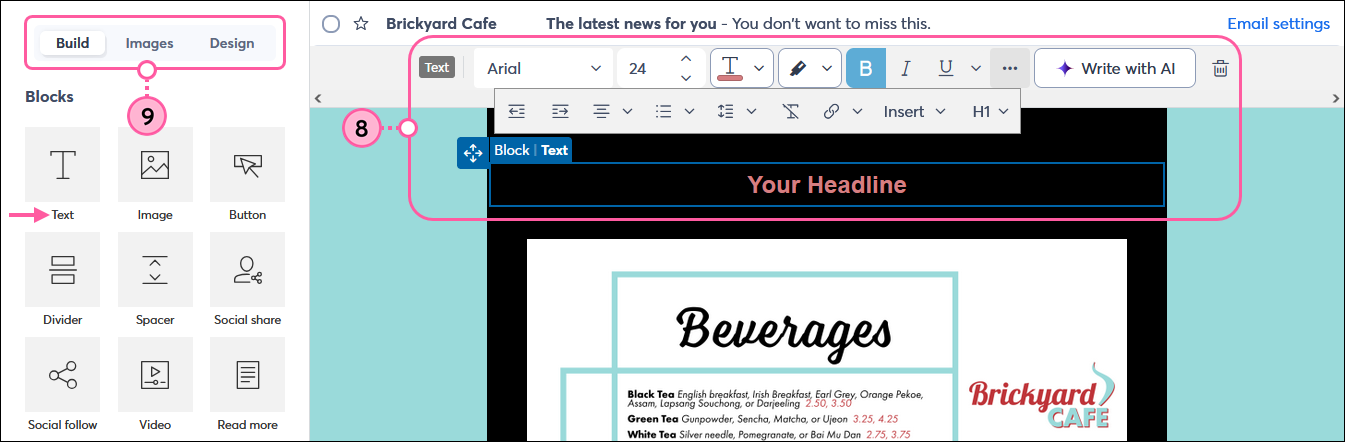The width and height of the screenshot is (1345, 442).
Task: Click the more options ellipsis button
Action: click(x=1009, y=68)
